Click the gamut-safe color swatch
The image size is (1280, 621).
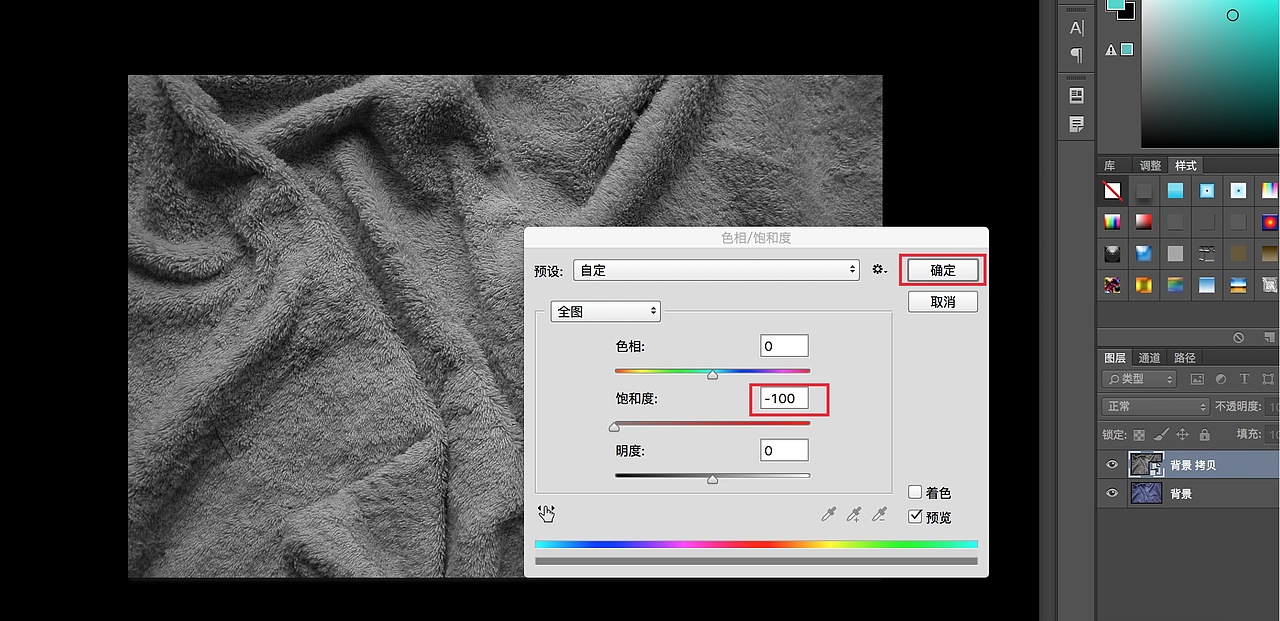click(x=1127, y=50)
